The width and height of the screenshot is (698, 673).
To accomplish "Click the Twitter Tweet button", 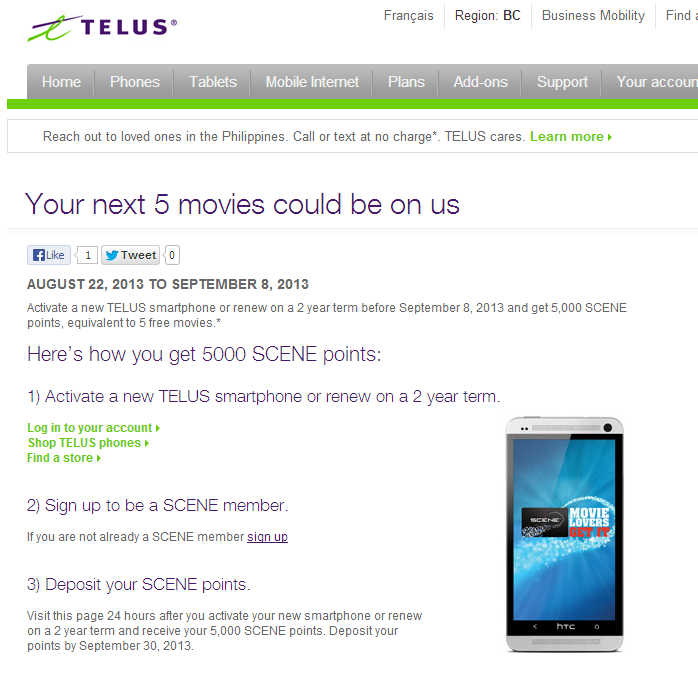I will pos(130,255).
